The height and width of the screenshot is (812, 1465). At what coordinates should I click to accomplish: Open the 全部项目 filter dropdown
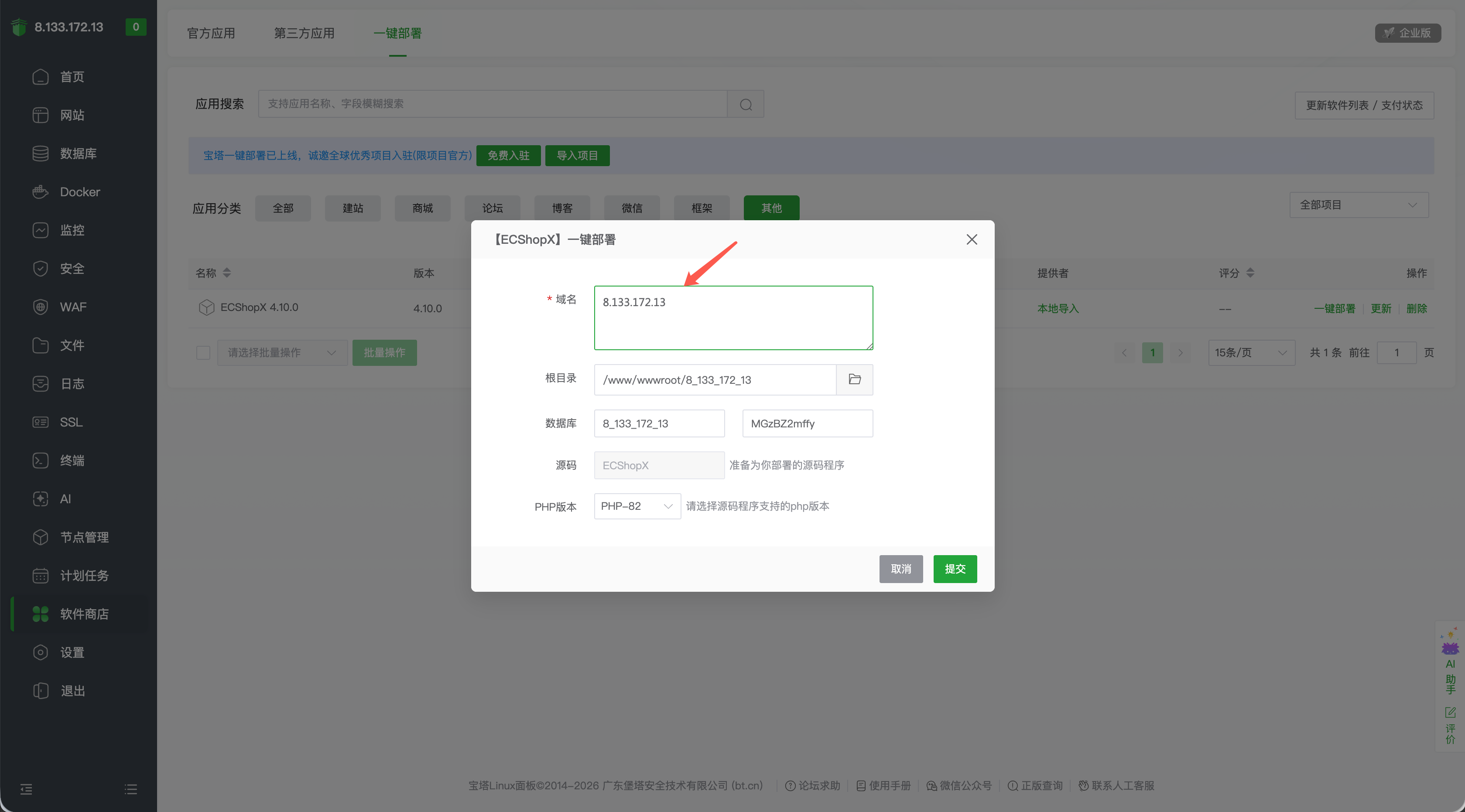(x=1359, y=205)
